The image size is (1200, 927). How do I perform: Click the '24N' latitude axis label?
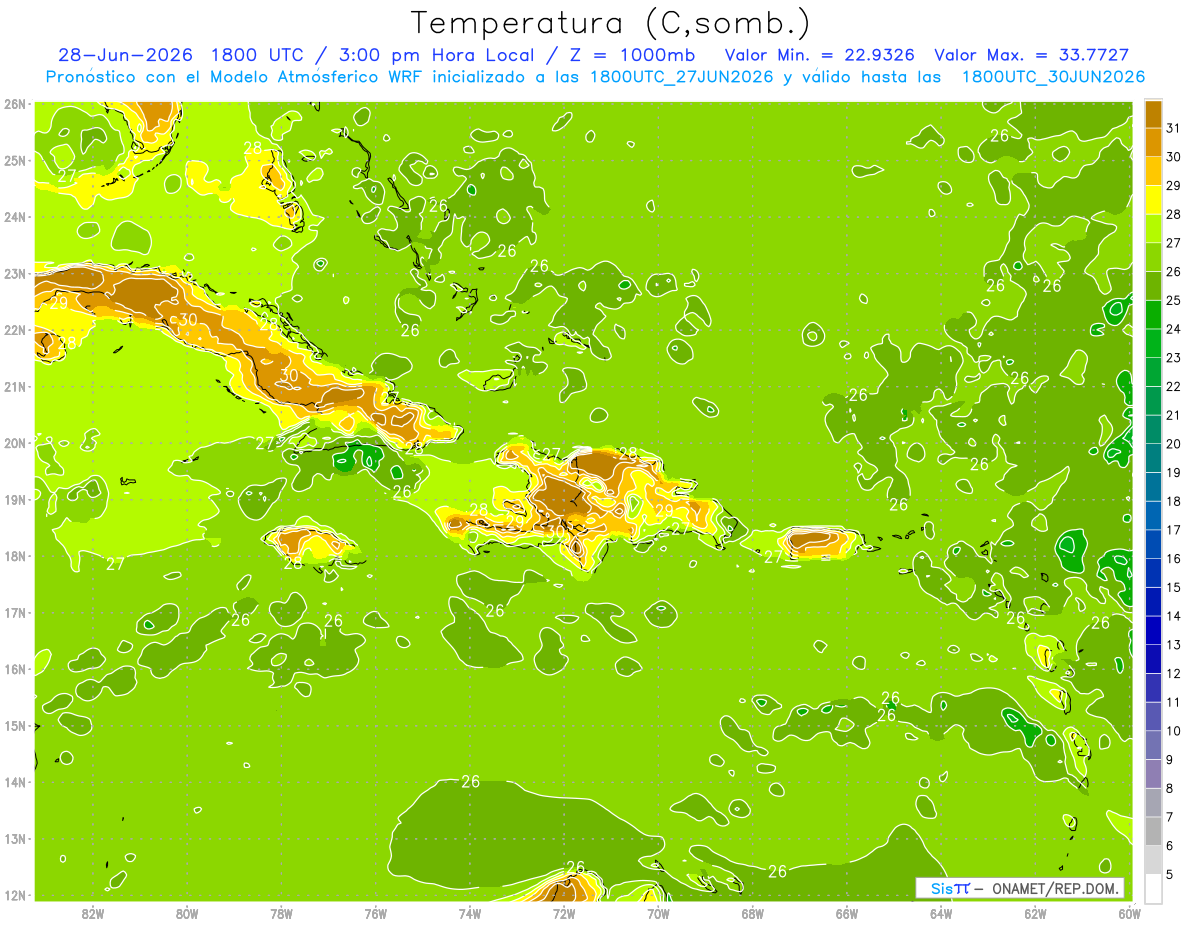coord(15,217)
